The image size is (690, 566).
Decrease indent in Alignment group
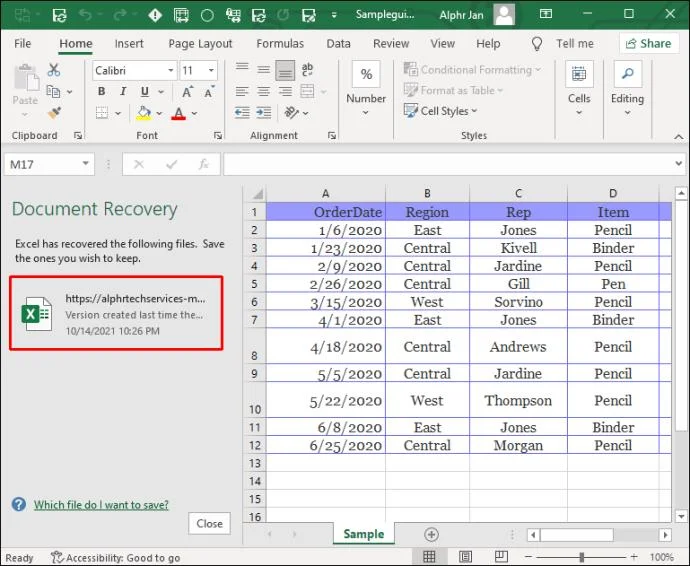242,113
